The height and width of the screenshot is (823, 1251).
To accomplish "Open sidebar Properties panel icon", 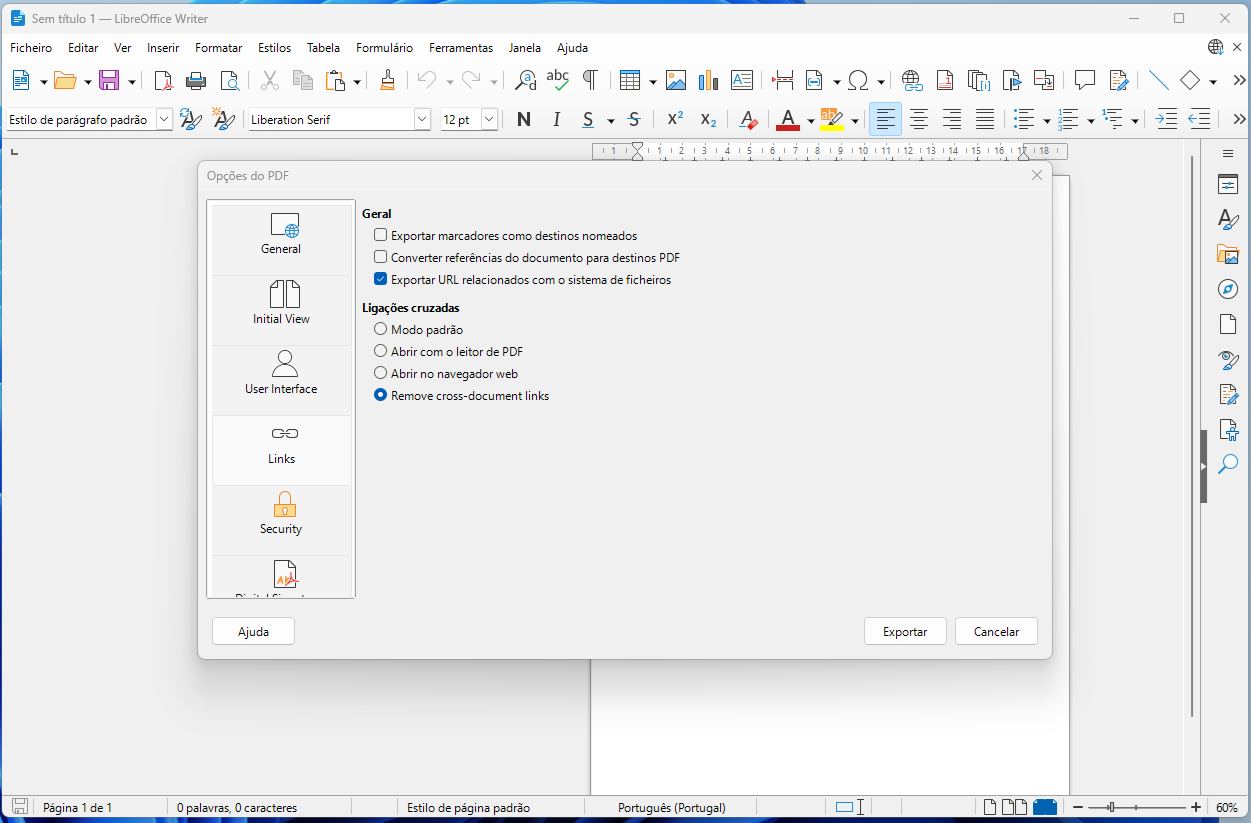I will tap(1227, 185).
